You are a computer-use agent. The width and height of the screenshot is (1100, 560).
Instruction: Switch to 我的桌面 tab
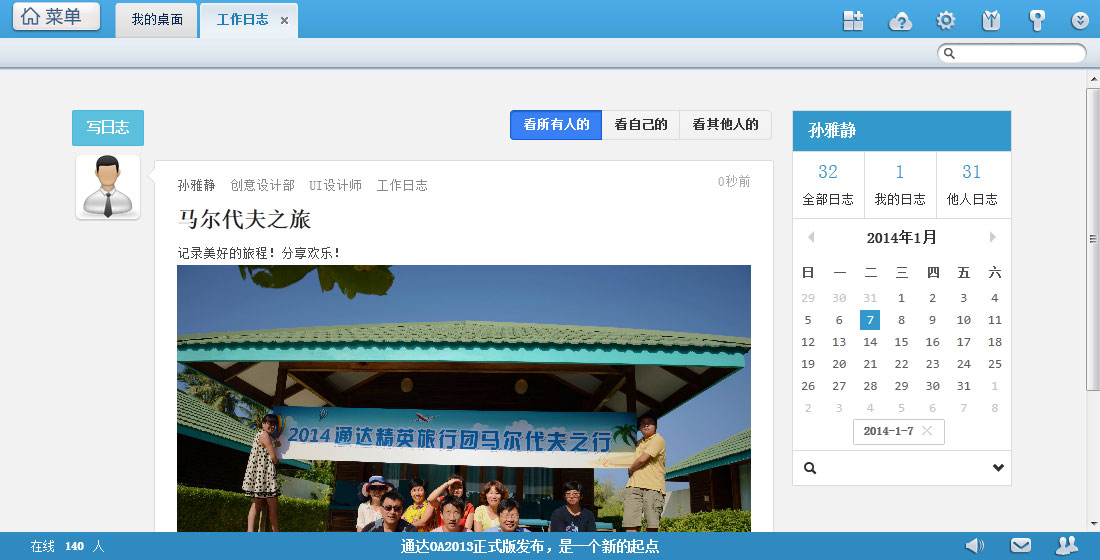(157, 20)
